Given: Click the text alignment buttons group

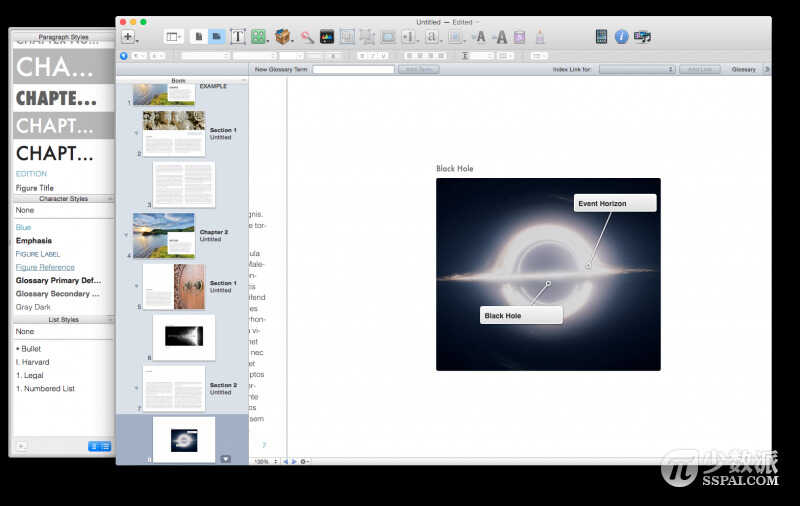Looking at the screenshot, I should point(425,56).
